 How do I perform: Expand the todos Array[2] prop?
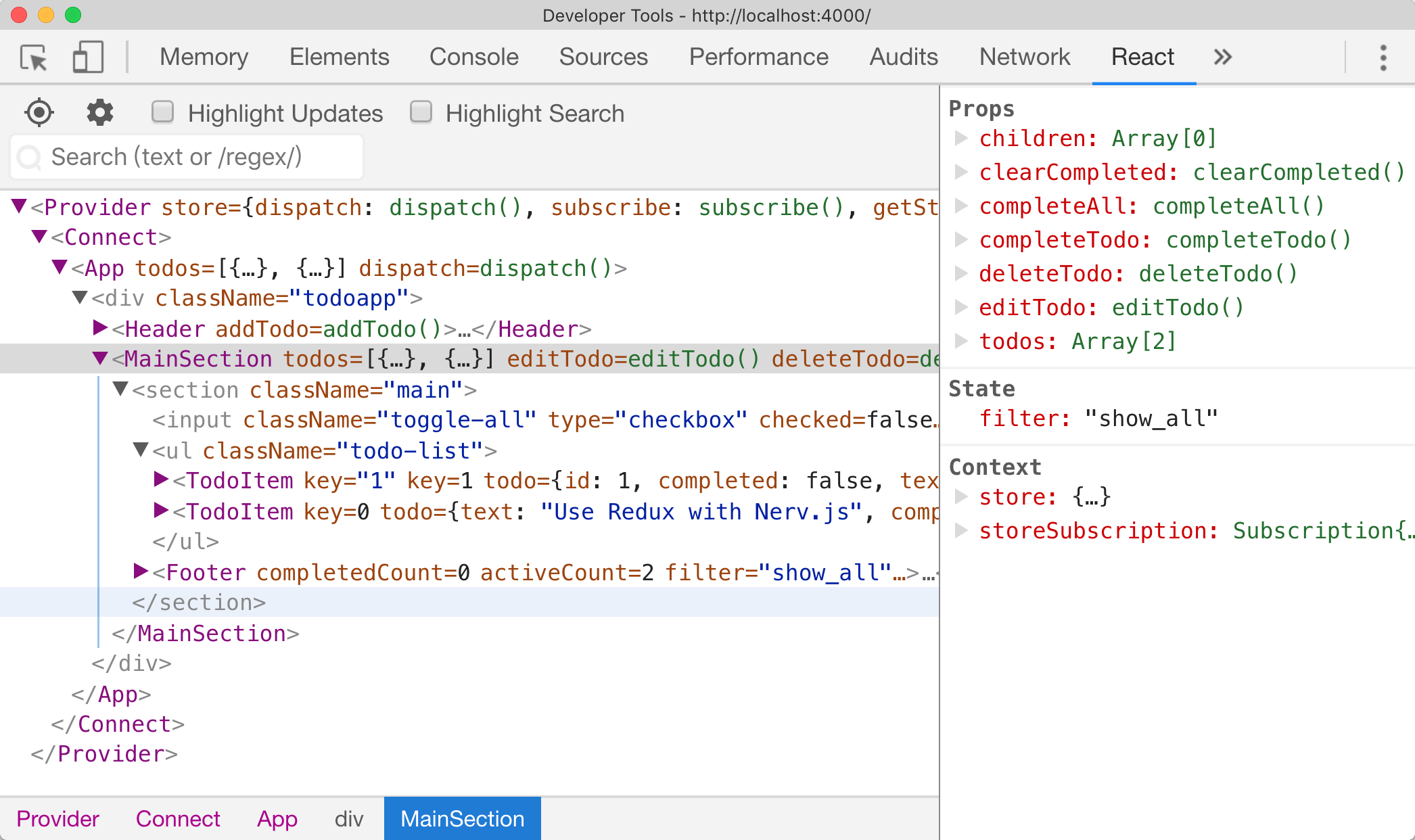click(960, 341)
